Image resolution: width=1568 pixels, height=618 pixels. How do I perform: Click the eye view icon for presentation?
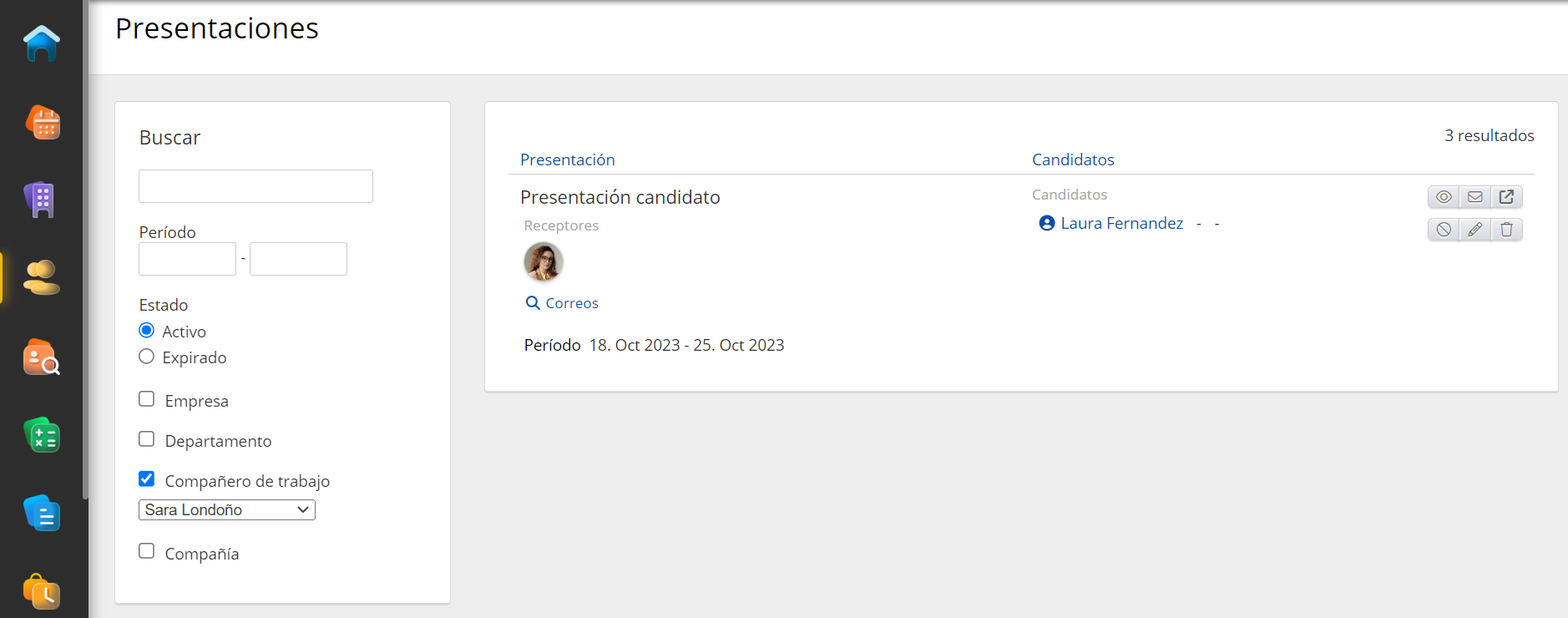[1444, 197]
